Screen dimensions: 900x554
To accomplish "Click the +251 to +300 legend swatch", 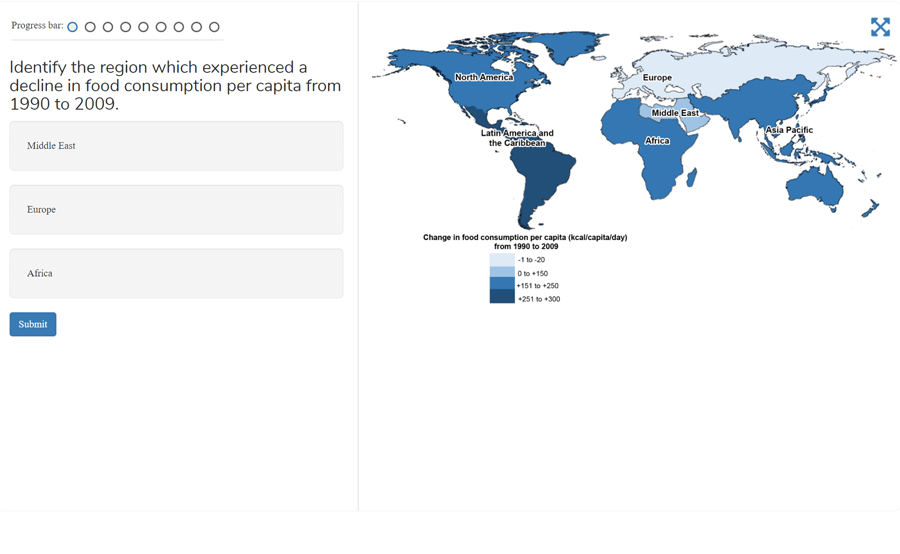I will click(x=502, y=298).
